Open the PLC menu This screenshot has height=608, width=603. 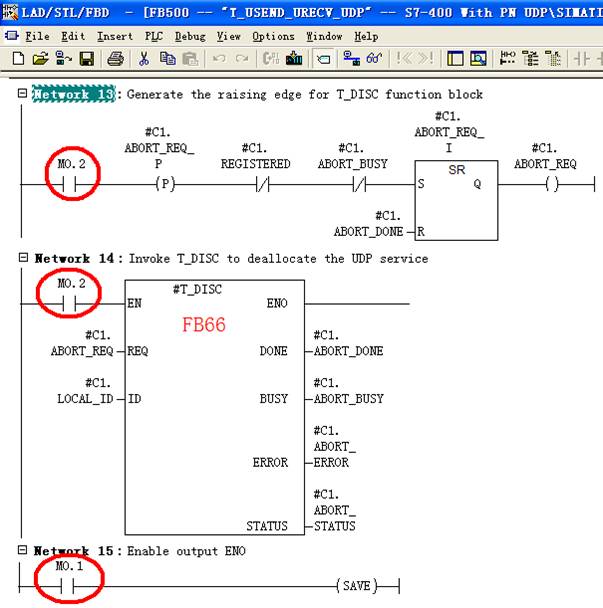[x=153, y=36]
